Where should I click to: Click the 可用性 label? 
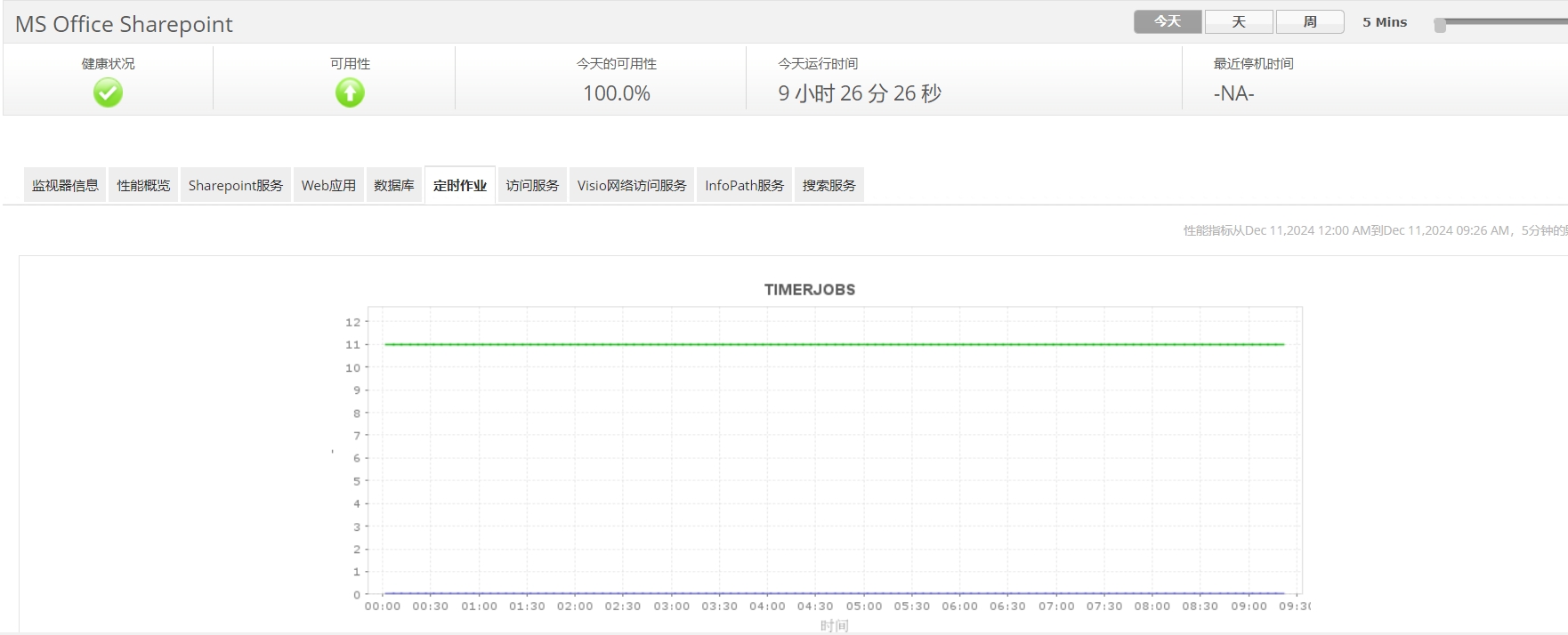tap(350, 63)
